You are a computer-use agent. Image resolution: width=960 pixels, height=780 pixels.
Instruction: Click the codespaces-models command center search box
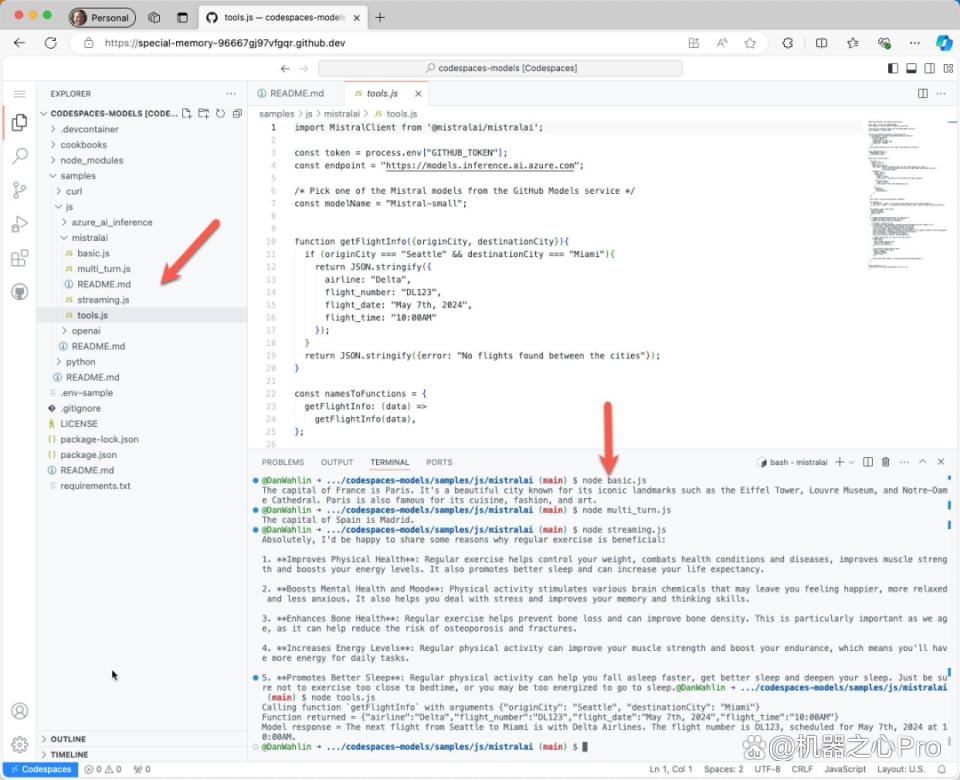[500, 68]
